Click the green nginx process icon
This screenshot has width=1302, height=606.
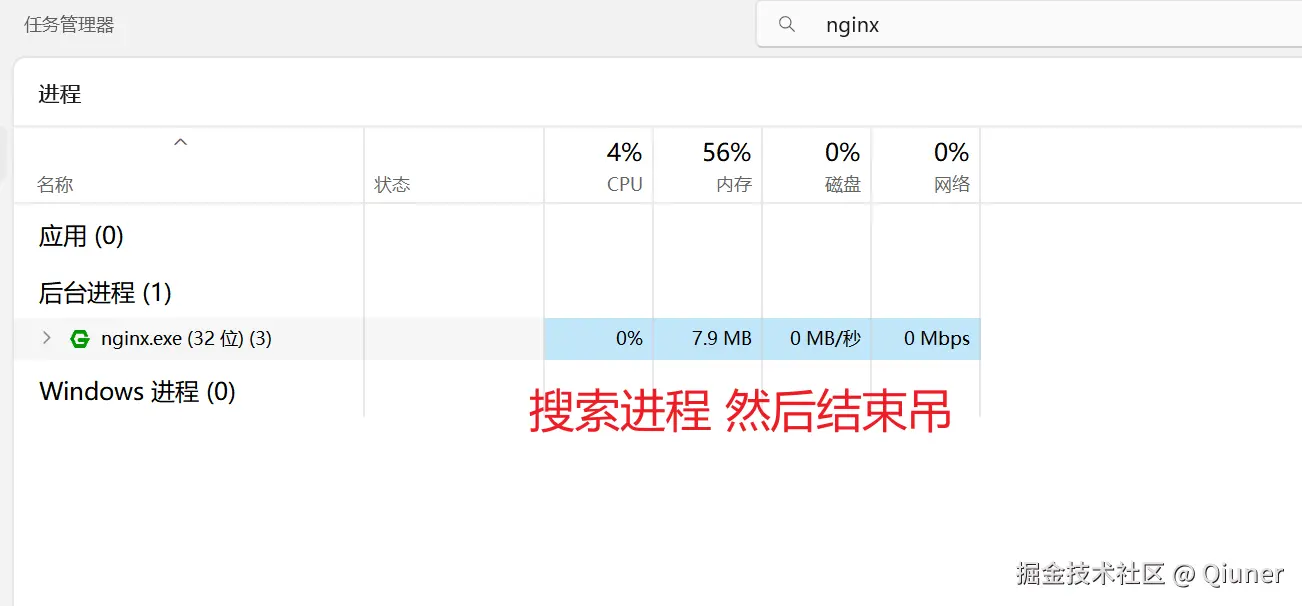tap(80, 339)
